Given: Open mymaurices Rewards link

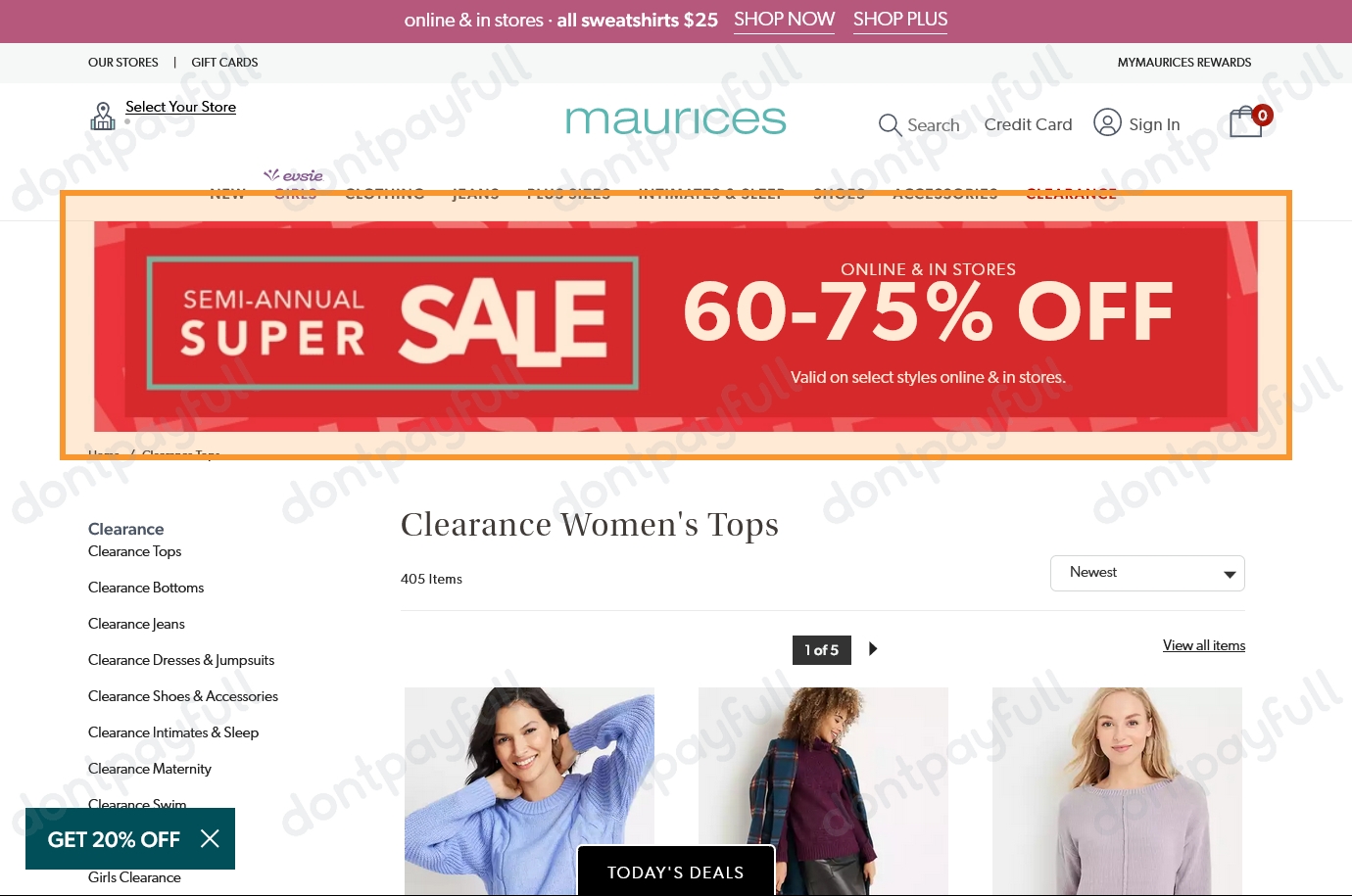Looking at the screenshot, I should 1184,62.
